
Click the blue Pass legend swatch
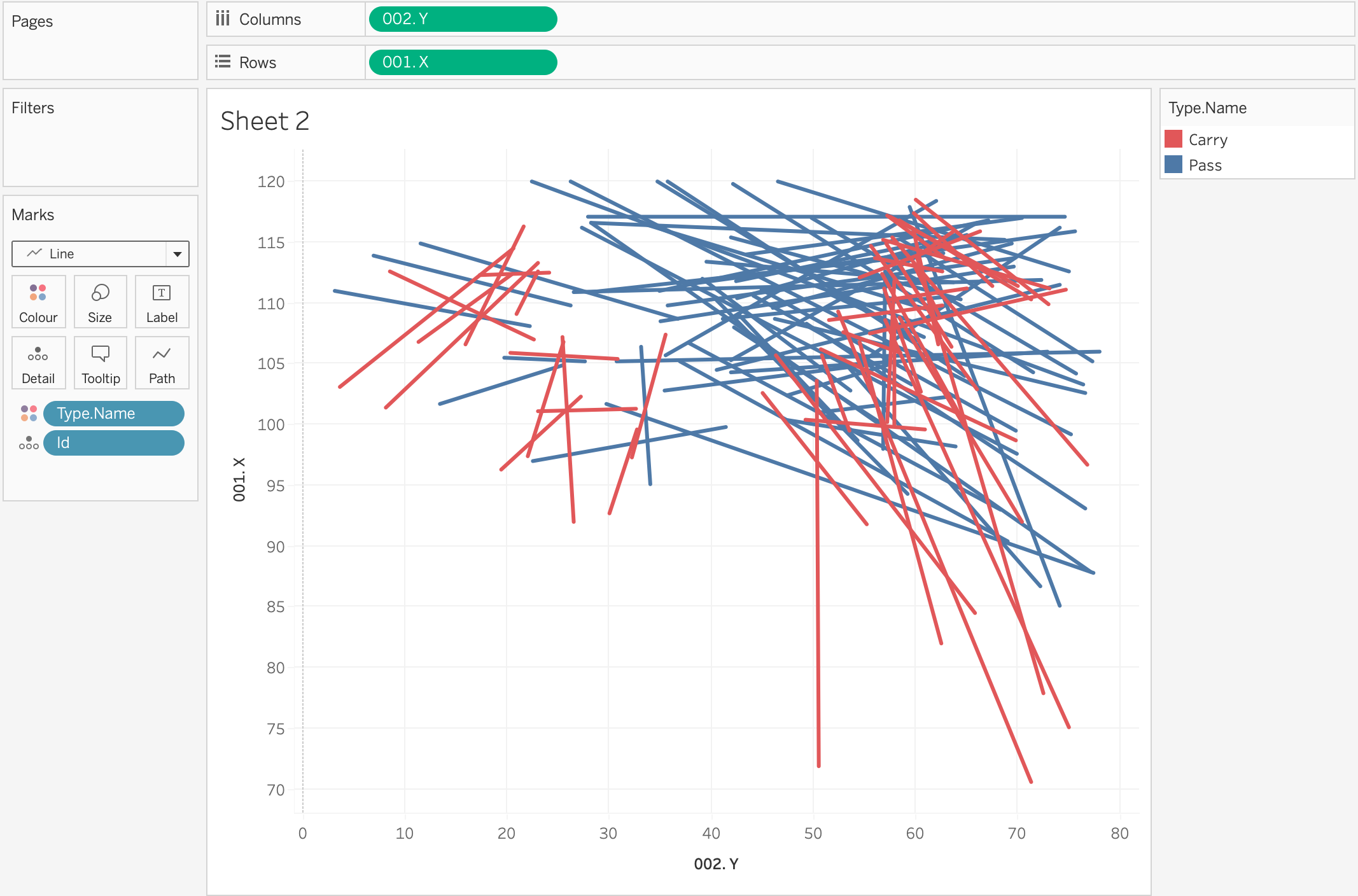pyautogui.click(x=1173, y=165)
